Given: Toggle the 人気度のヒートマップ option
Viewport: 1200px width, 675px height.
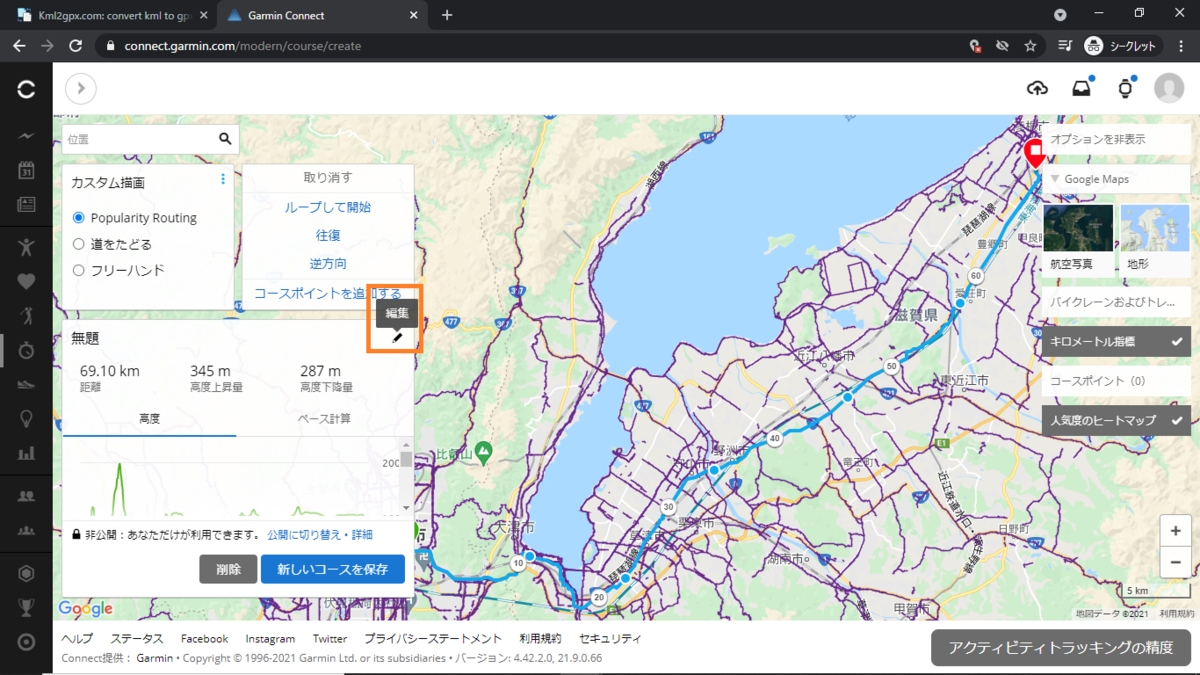Looking at the screenshot, I should 1116,420.
